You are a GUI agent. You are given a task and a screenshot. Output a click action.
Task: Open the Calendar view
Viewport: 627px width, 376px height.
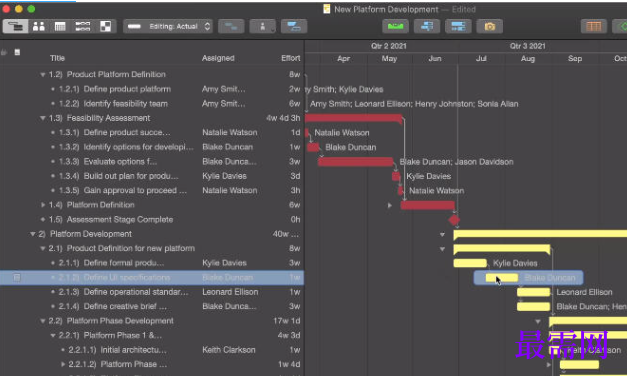click(60, 26)
